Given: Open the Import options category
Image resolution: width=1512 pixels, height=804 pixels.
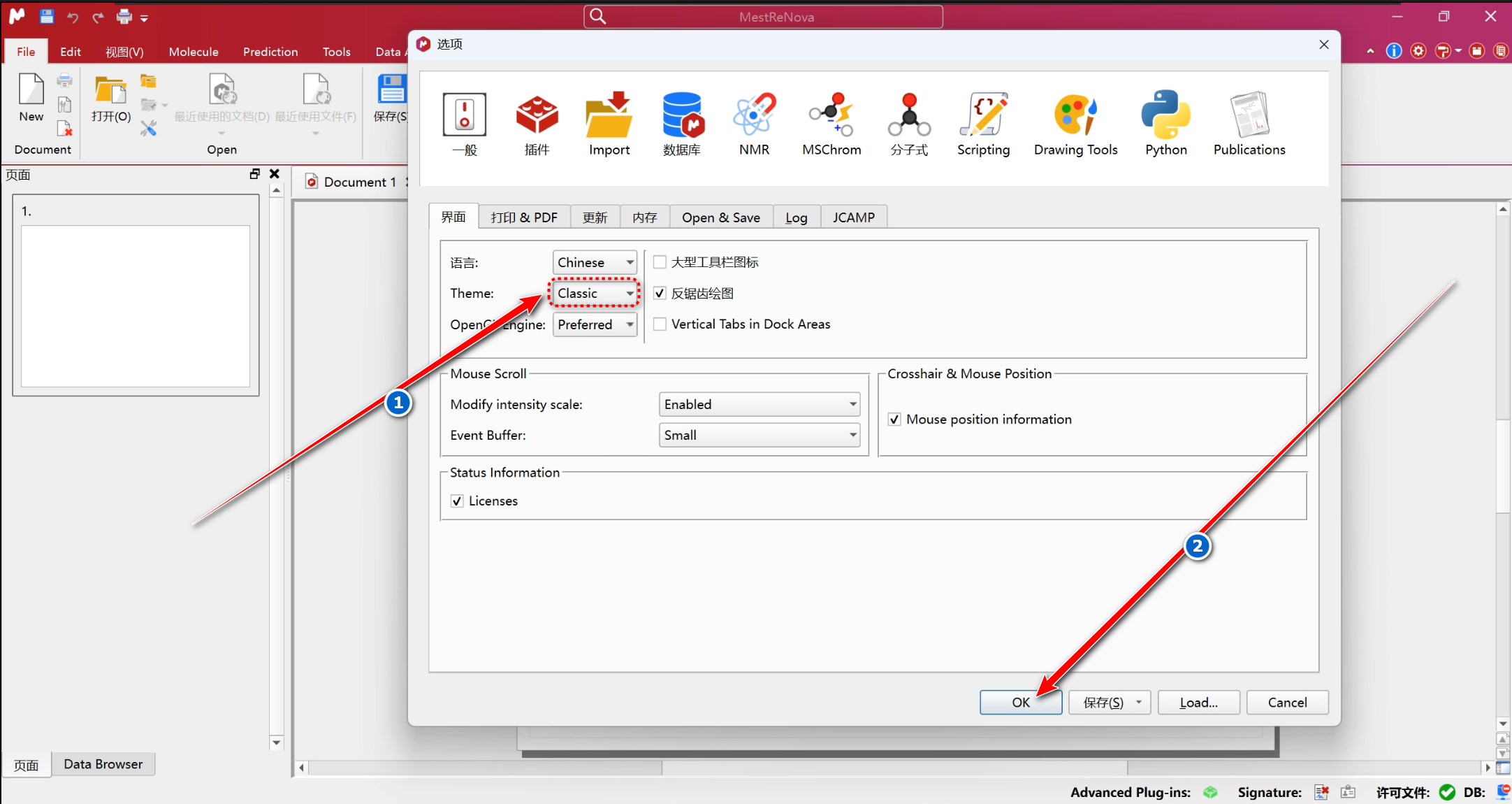Looking at the screenshot, I should (x=609, y=124).
